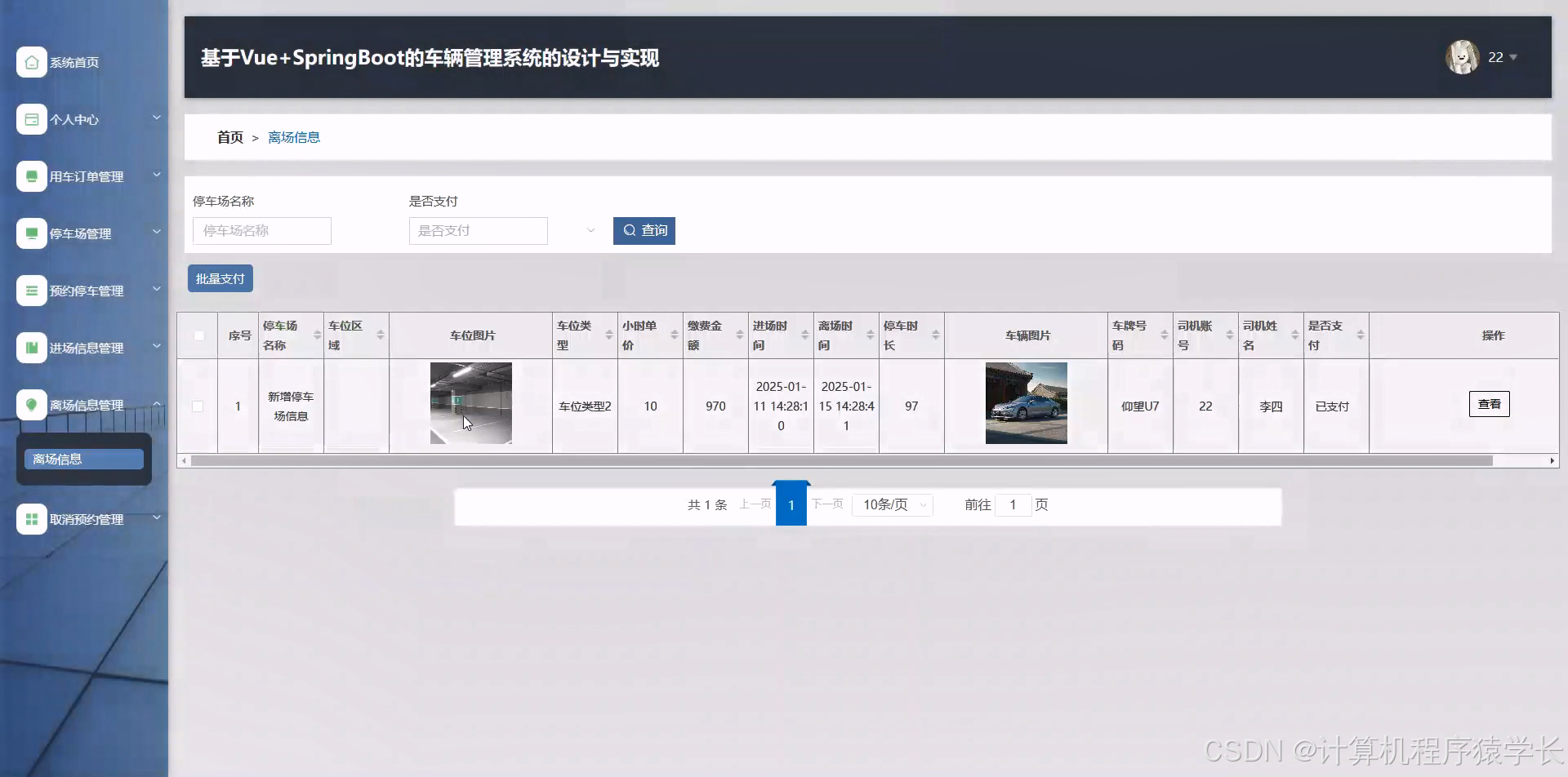Collapse the 离场信息管理 menu chevron
Viewport: 1568px width, 777px height.
pyautogui.click(x=156, y=403)
